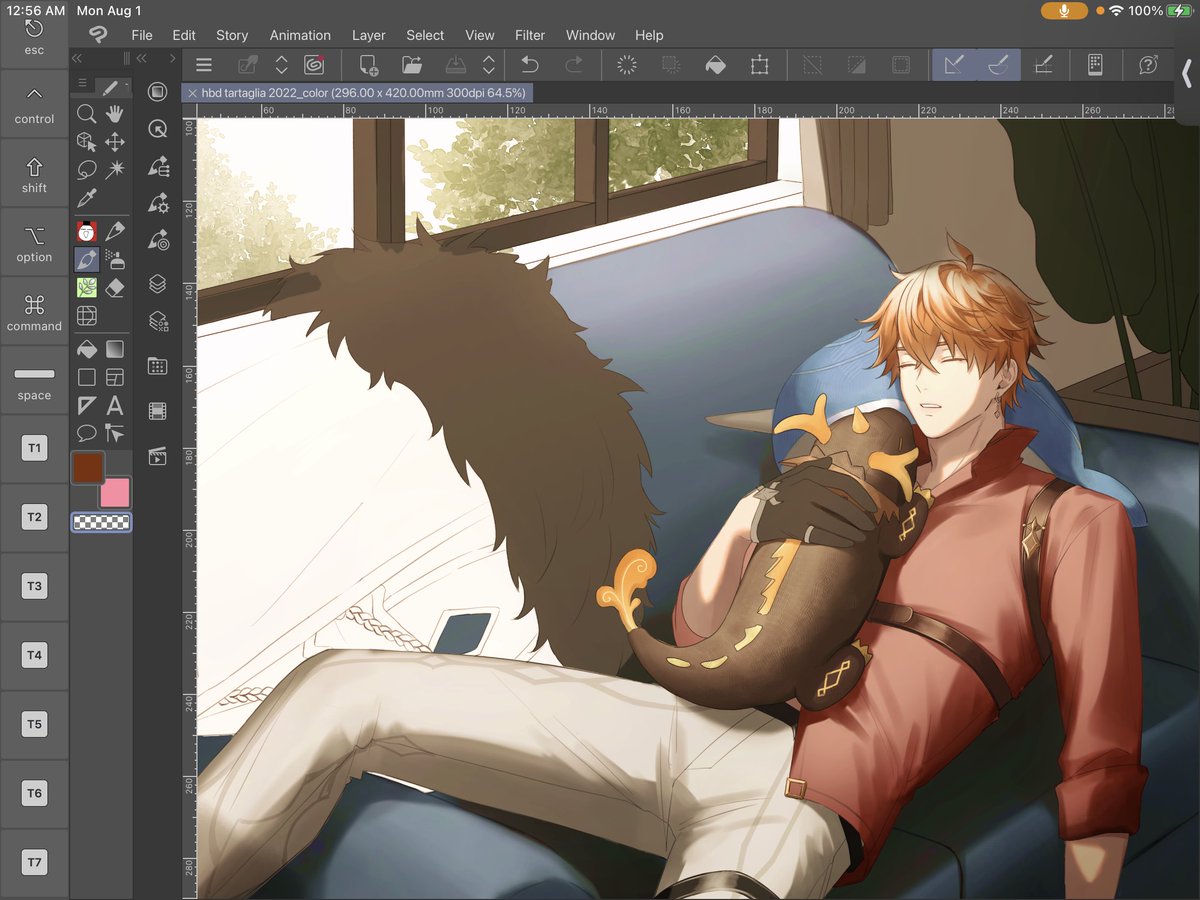Select the Airbrush tool
The height and width of the screenshot is (900, 1200).
(x=115, y=260)
